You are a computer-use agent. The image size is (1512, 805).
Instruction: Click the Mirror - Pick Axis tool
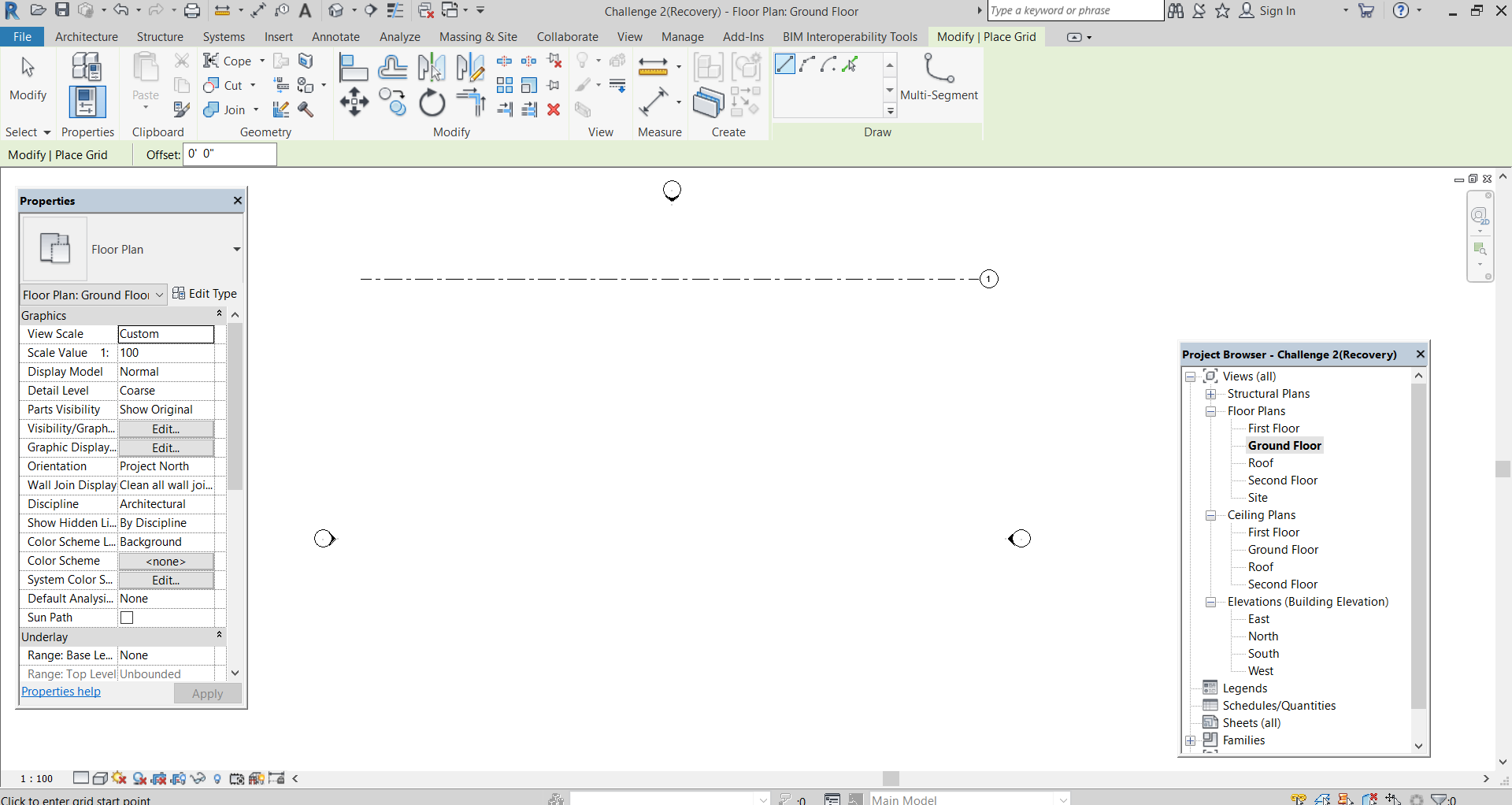click(431, 68)
